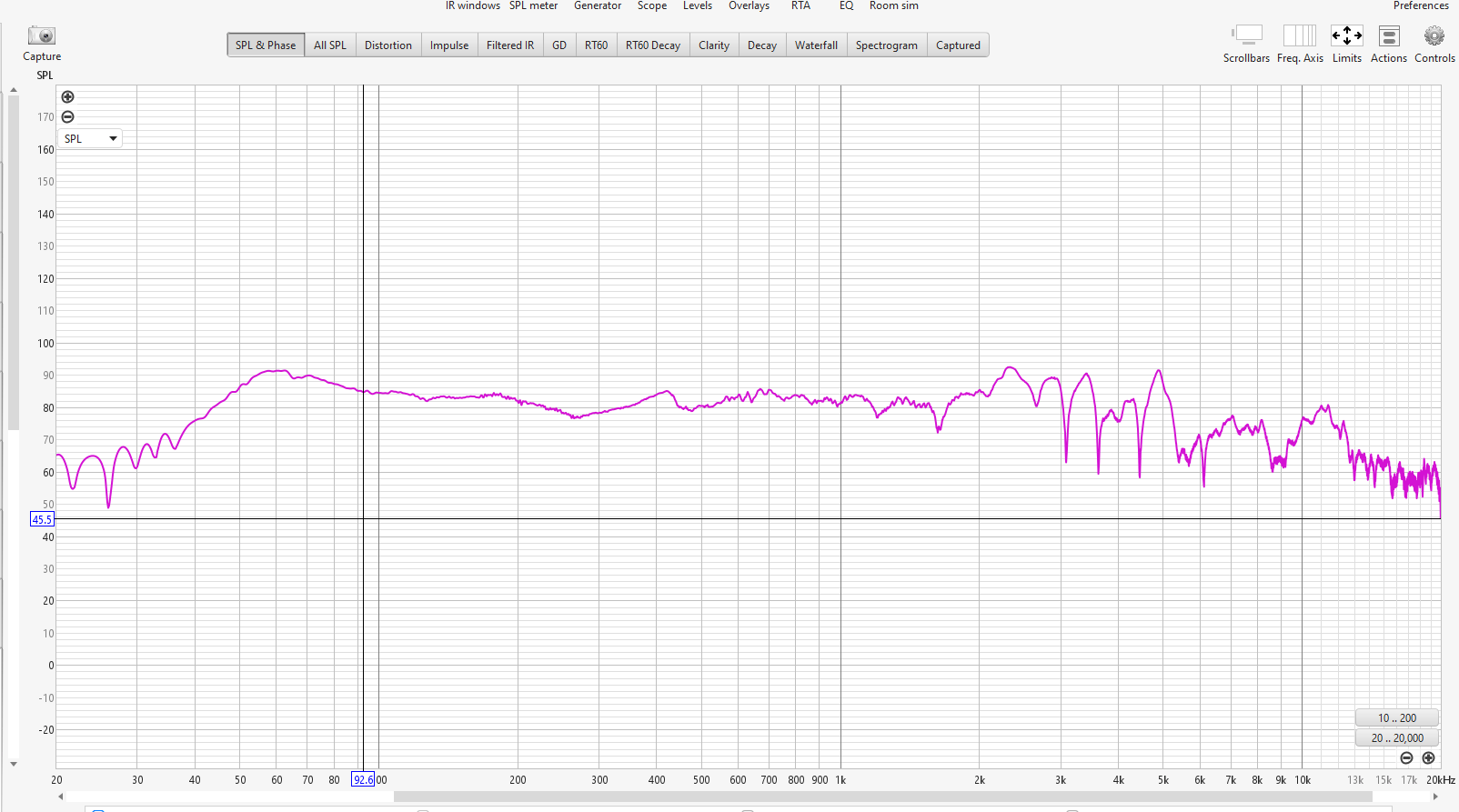1459x812 pixels.
Task: Switch to RT60 Decay tab
Action: tap(653, 45)
